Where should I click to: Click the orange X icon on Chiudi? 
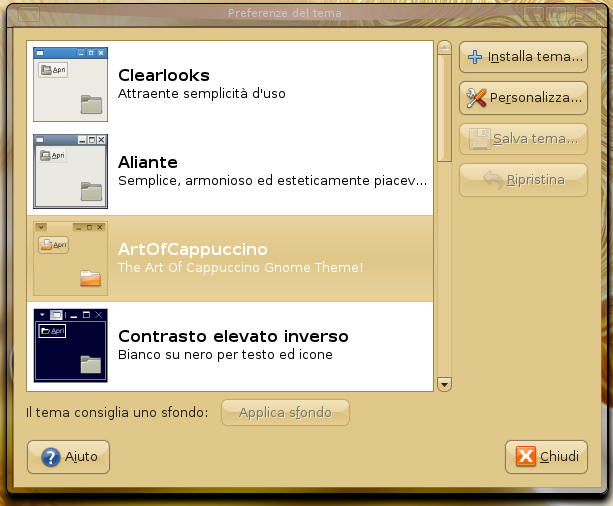tap(526, 456)
